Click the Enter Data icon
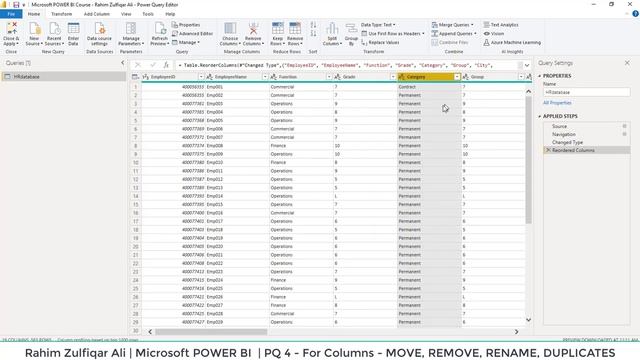Viewport: 640px width, 360px height. [x=73, y=28]
